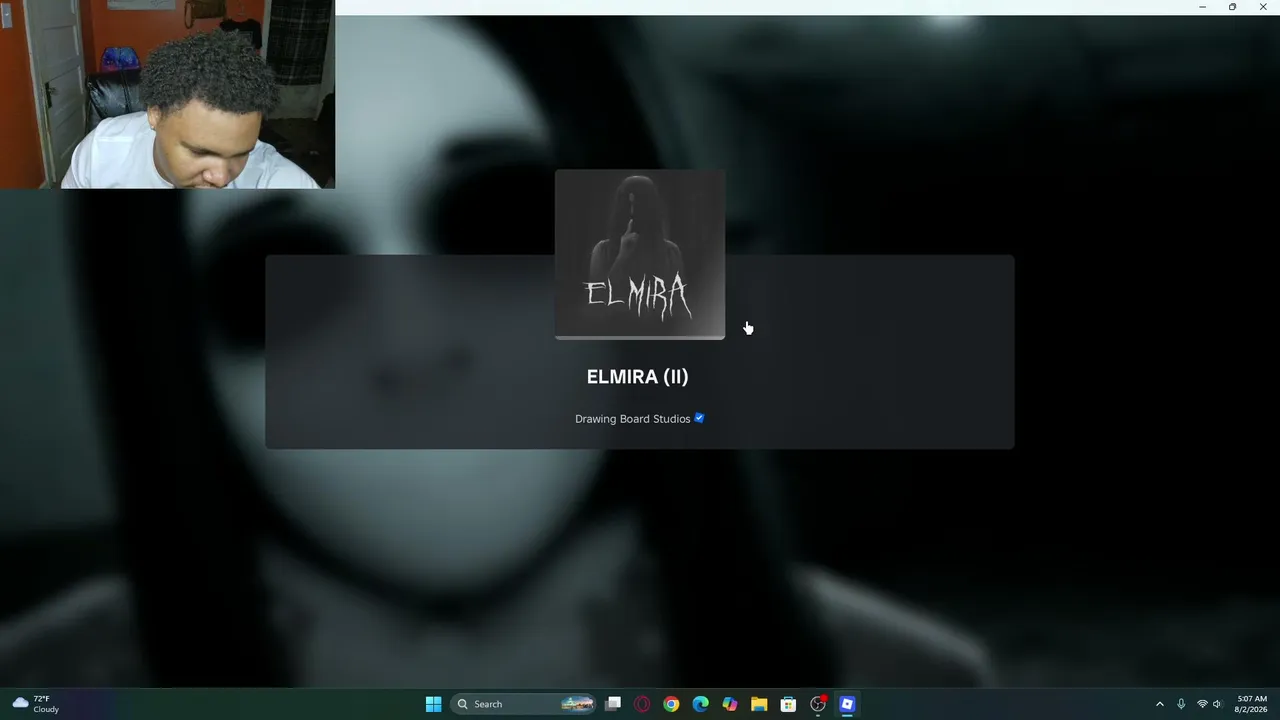1280x720 pixels.
Task: Click the verified badge beside Drawing Board Studios
Action: point(699,418)
